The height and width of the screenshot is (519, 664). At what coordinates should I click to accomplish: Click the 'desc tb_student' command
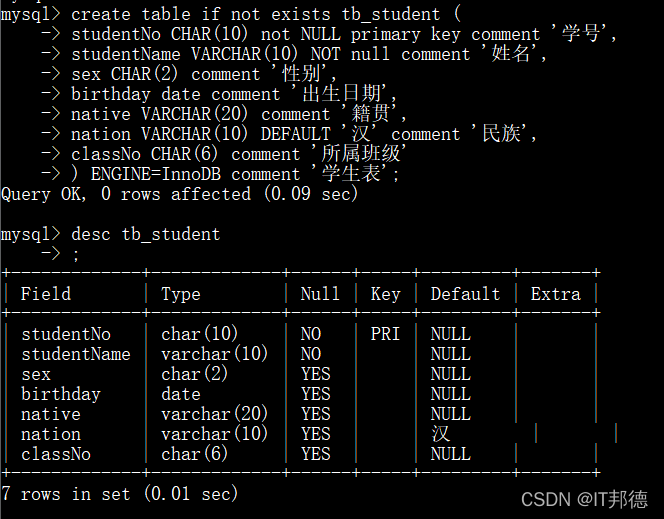[x=111, y=234]
